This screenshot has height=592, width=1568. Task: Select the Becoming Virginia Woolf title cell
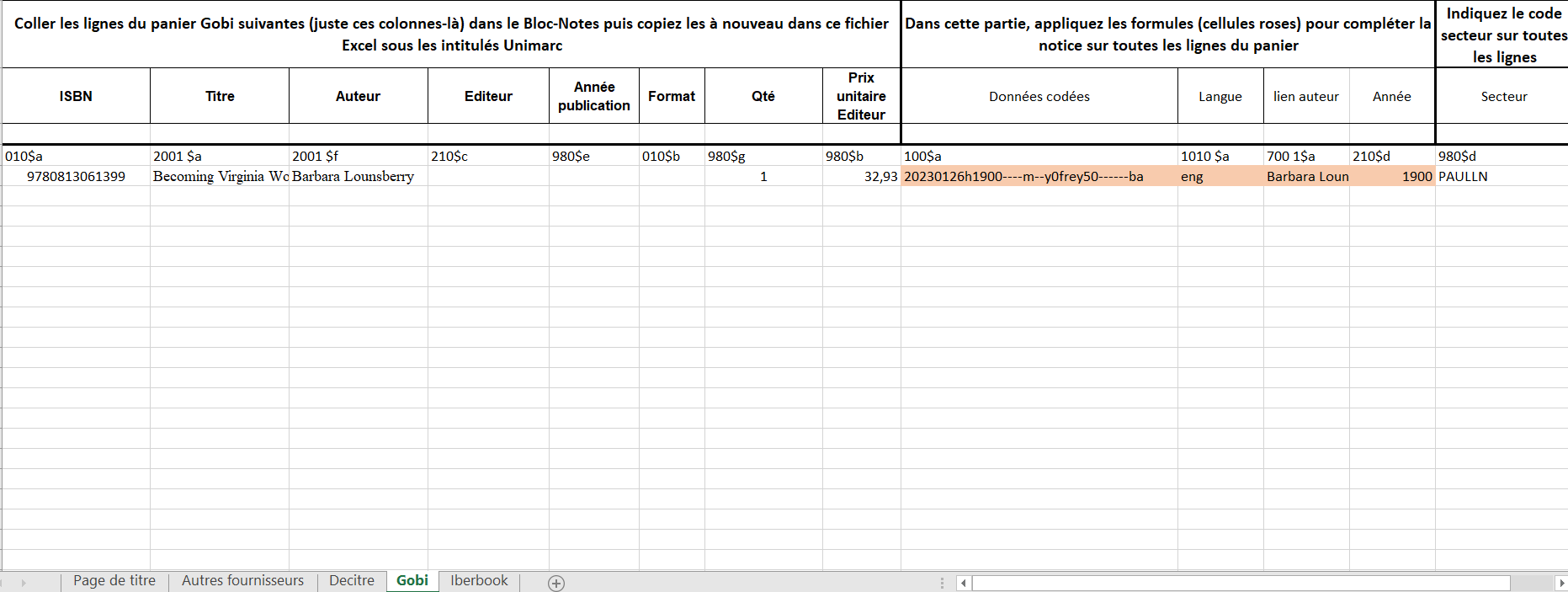tap(220, 177)
